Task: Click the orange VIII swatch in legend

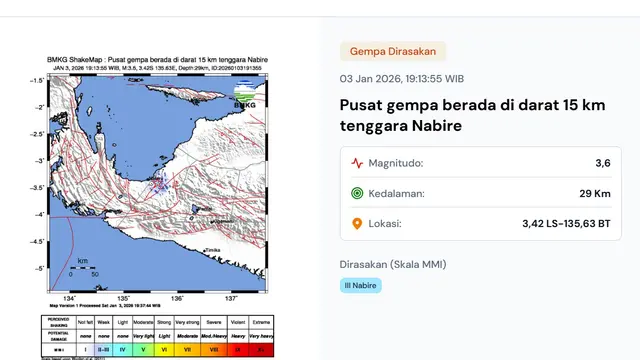Action: click(214, 350)
